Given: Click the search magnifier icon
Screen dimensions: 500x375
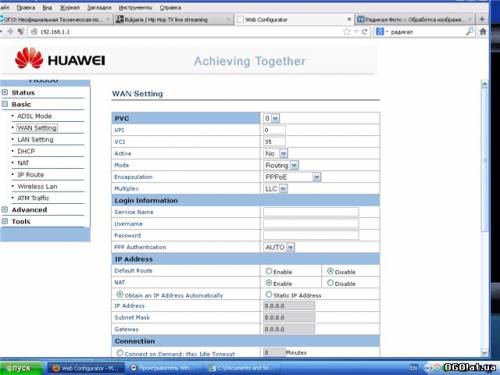Looking at the screenshot, I should (470, 32).
